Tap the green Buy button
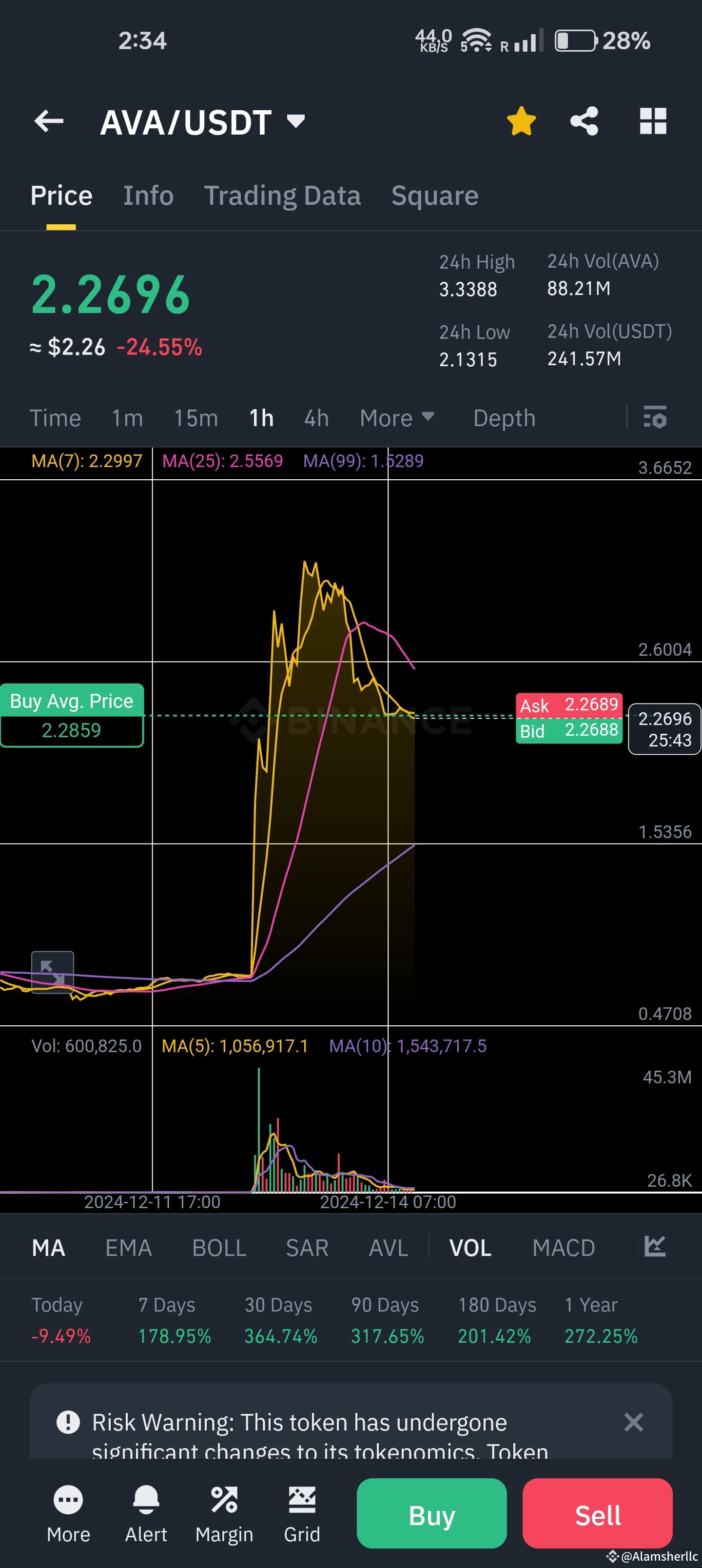Screen dimensions: 702x1568 [x=431, y=1513]
